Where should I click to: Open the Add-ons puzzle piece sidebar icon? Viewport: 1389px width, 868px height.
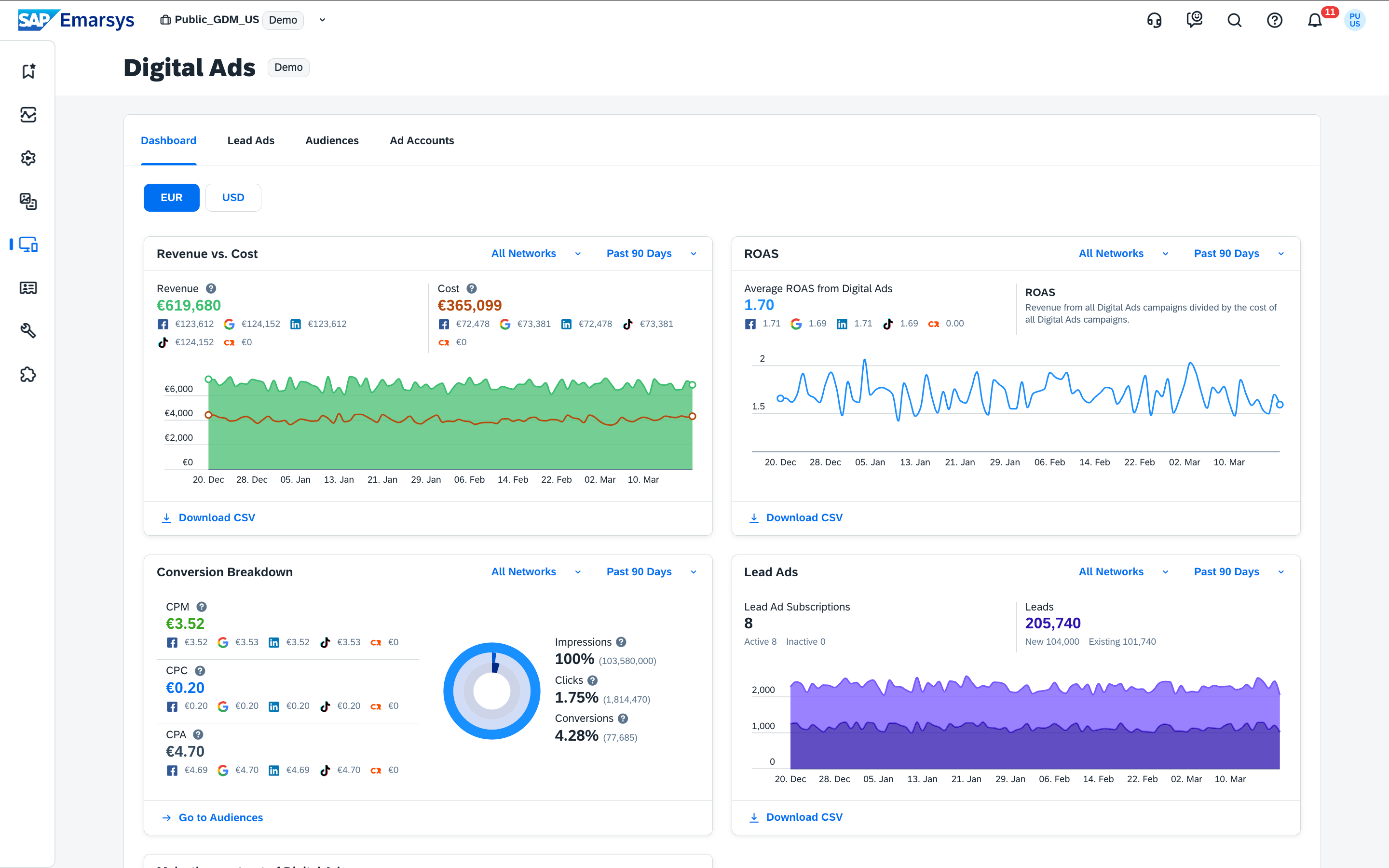[x=27, y=375]
